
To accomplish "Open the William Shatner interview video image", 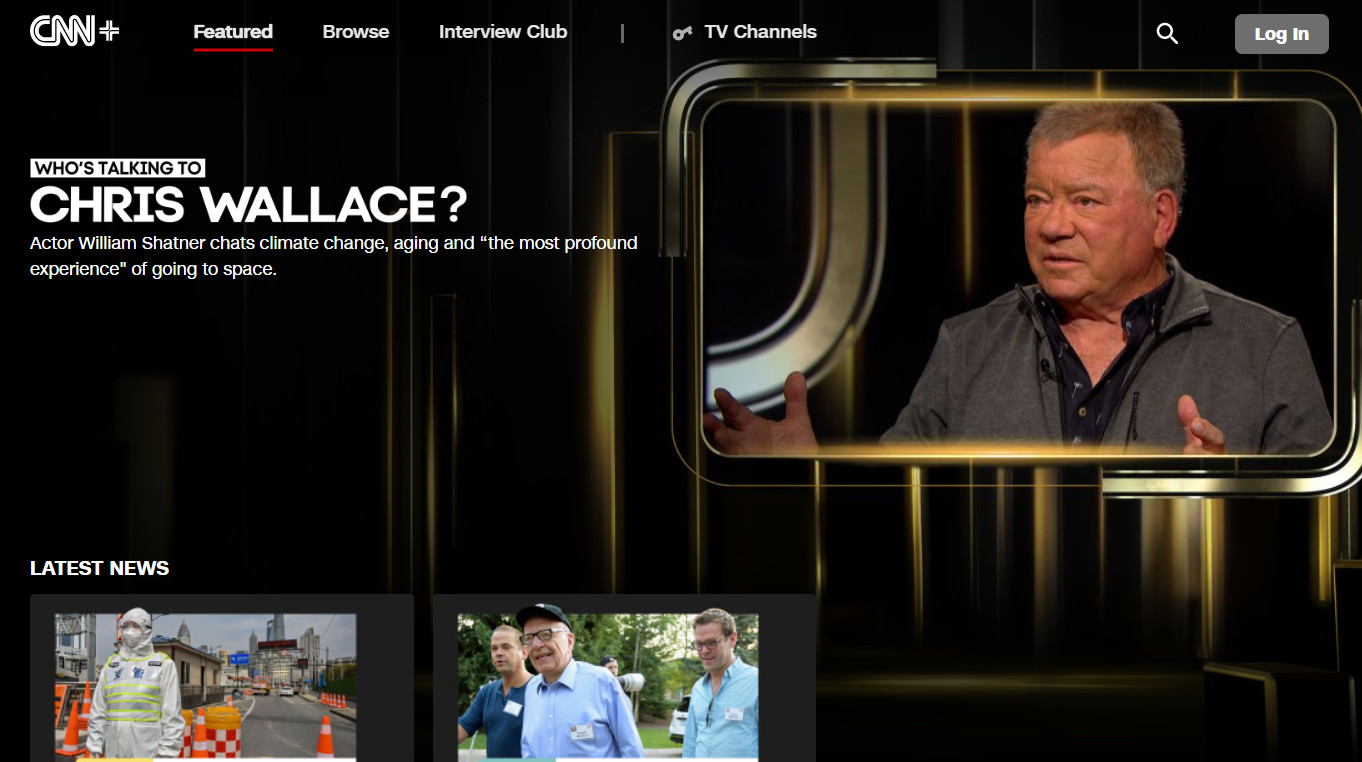I will 1018,277.
